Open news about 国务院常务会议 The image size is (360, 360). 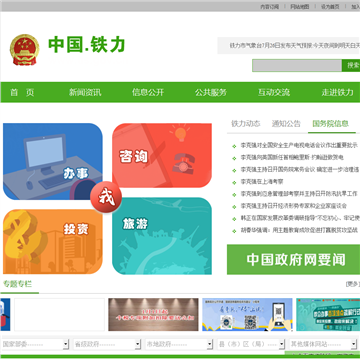point(300,170)
